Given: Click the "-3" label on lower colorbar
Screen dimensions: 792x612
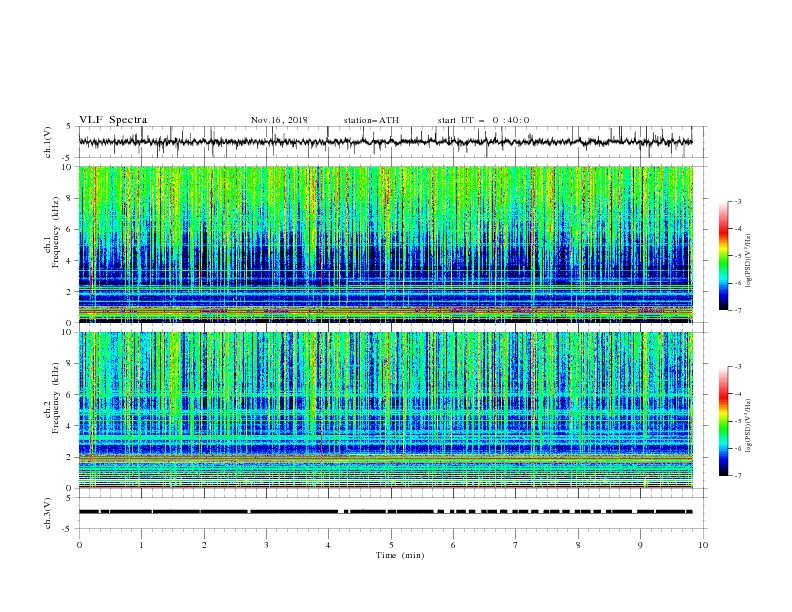Looking at the screenshot, I should (x=737, y=367).
